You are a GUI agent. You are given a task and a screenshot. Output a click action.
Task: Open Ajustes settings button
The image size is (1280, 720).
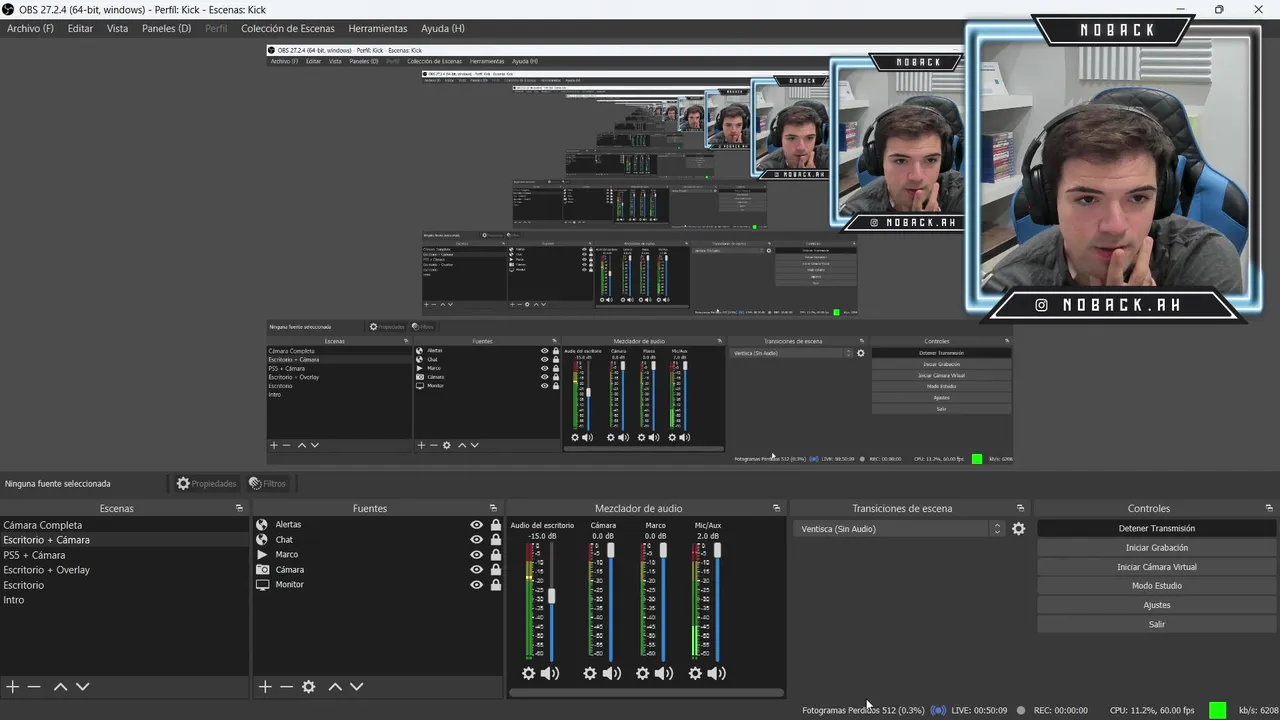[x=1156, y=605]
